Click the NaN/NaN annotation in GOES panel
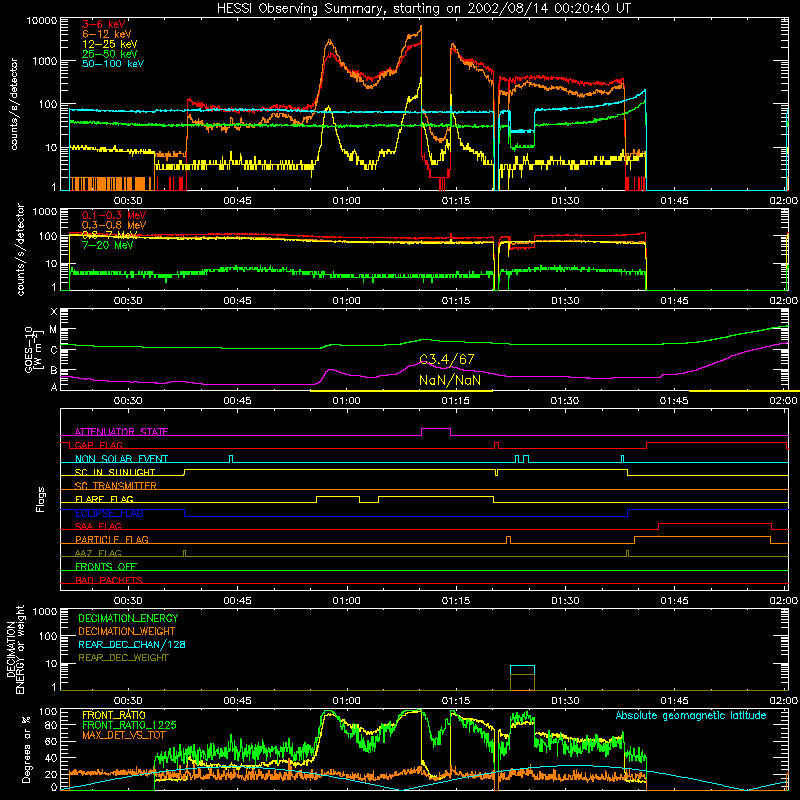Screen dimensions: 800x800 point(449,380)
